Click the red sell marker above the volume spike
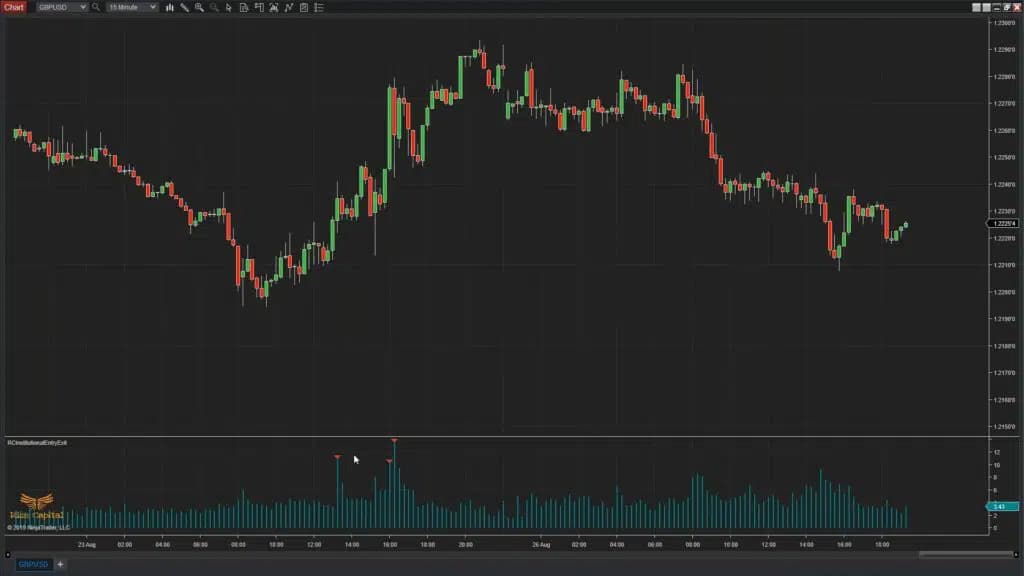 coord(395,440)
